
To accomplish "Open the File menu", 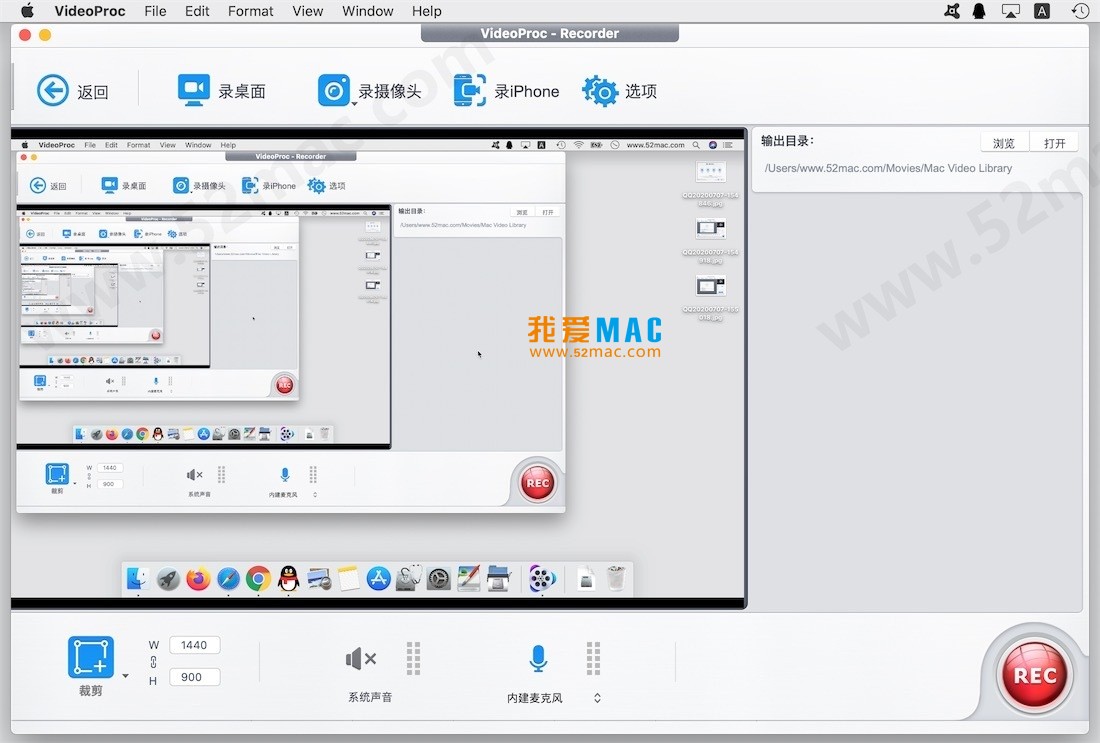I will [x=155, y=11].
